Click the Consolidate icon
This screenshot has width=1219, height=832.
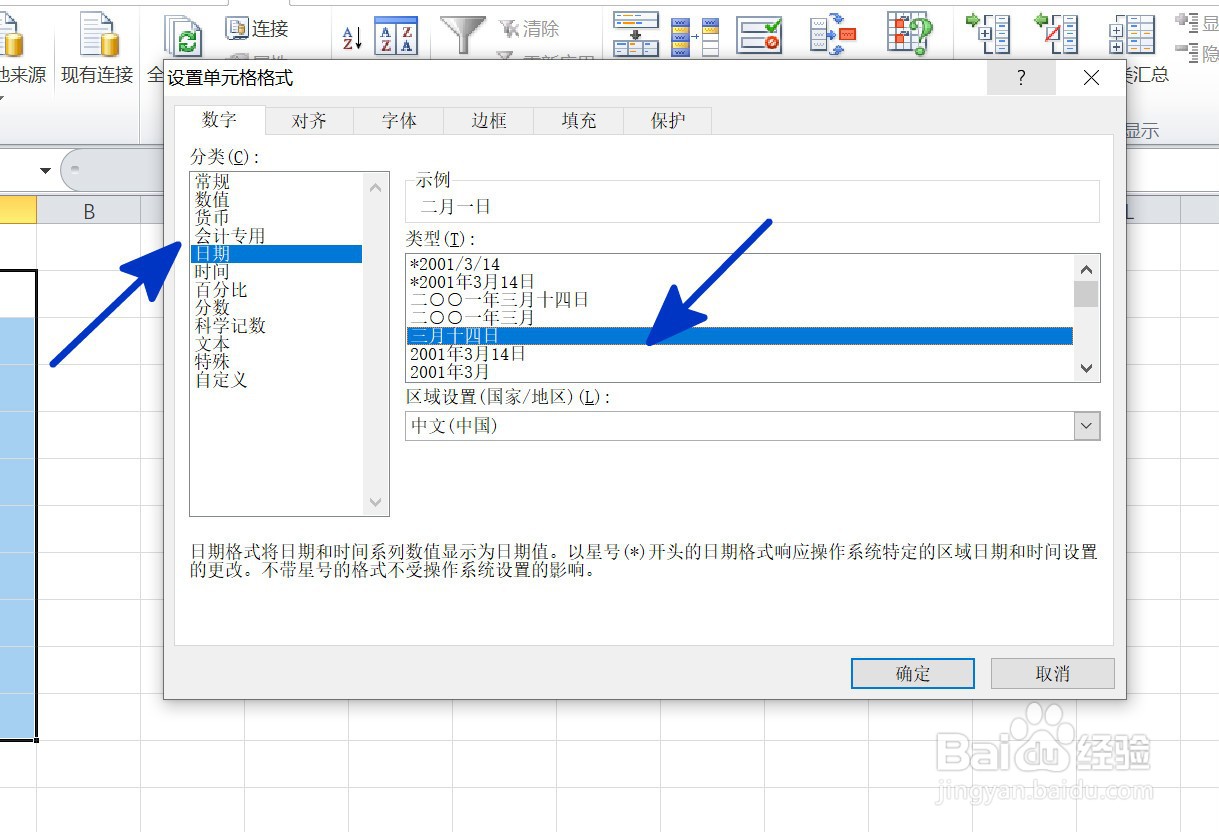834,34
